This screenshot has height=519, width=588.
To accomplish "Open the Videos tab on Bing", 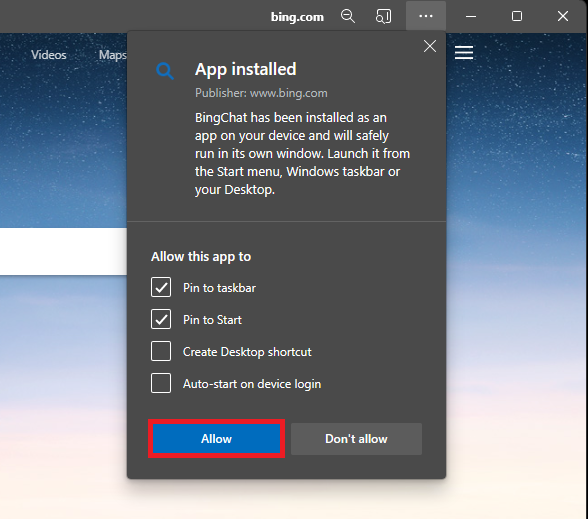I will [49, 55].
